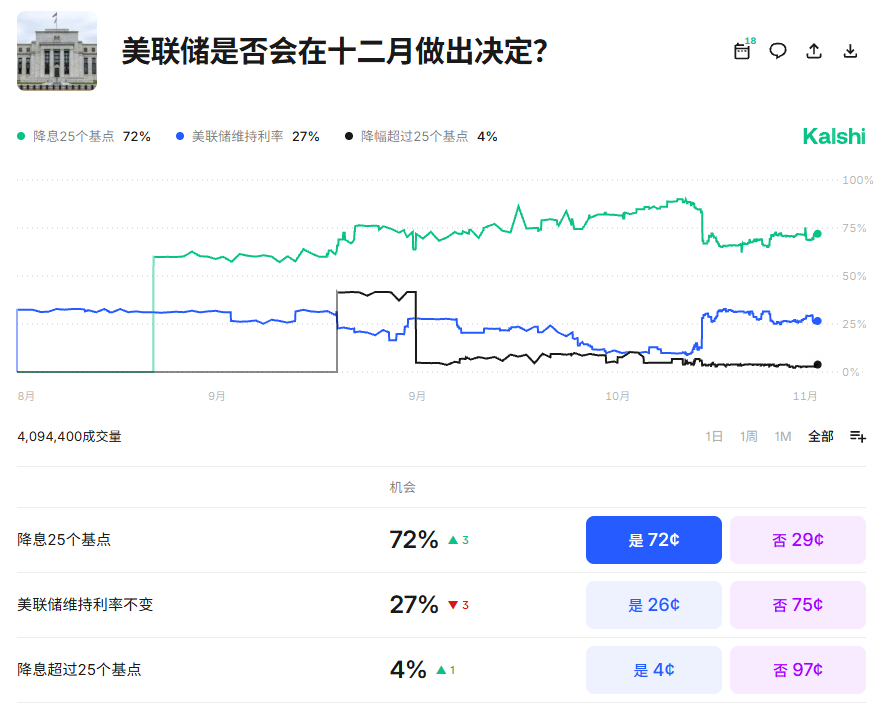Click the green endpoint dot on chart
The height and width of the screenshot is (709, 896).
point(817,234)
